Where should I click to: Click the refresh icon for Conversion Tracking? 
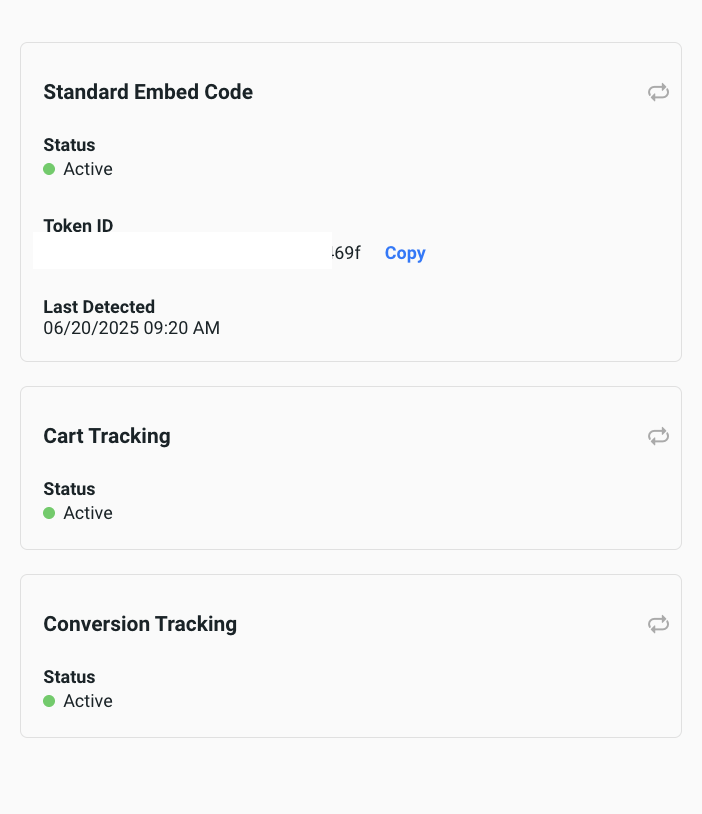(658, 624)
